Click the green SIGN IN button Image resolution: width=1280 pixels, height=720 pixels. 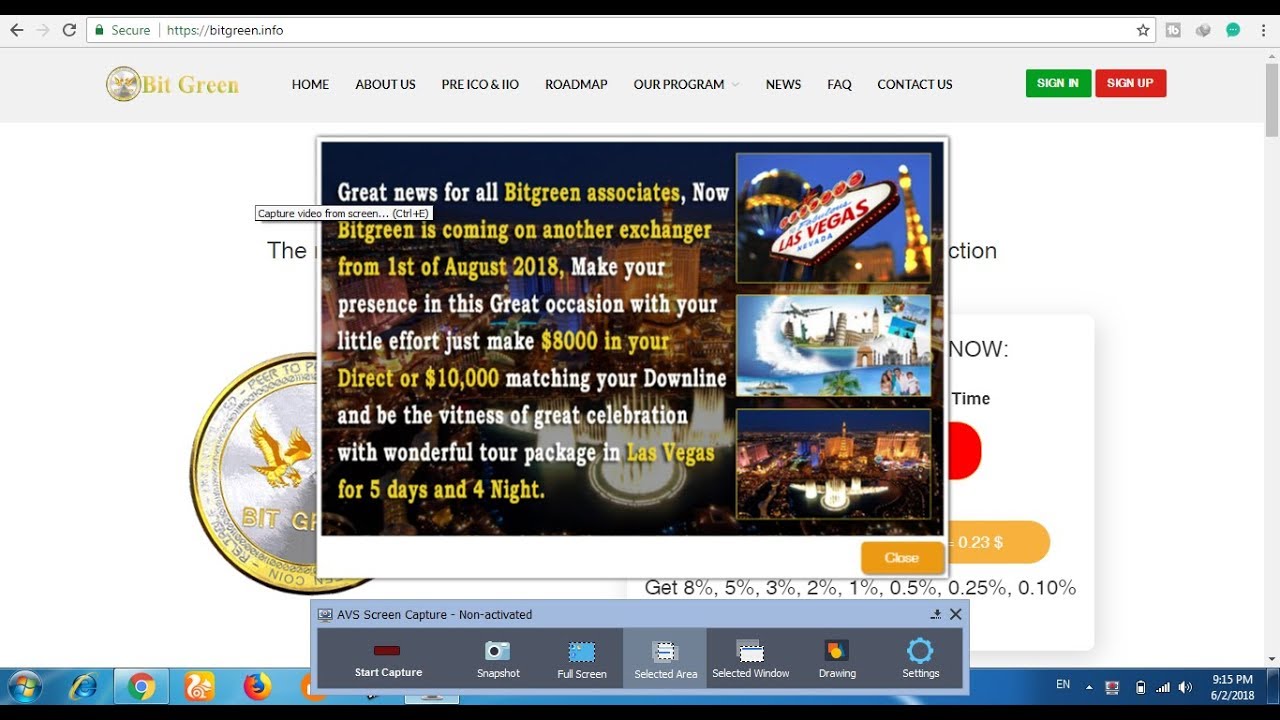pyautogui.click(x=1058, y=83)
